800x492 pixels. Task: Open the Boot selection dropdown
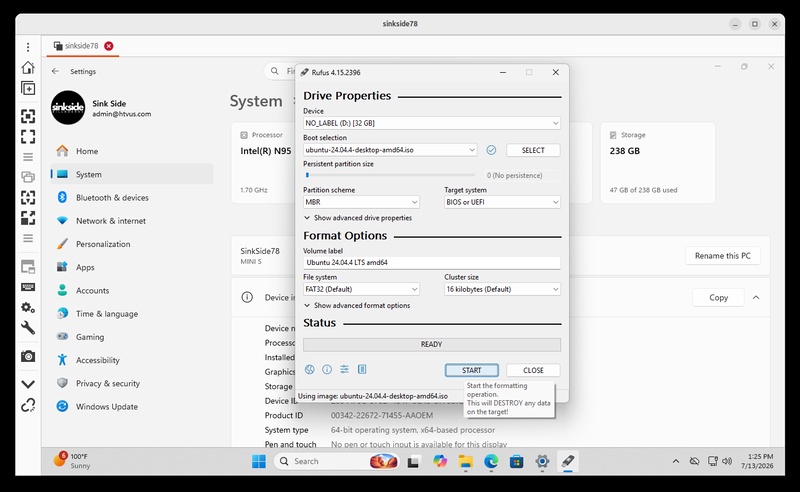point(390,150)
